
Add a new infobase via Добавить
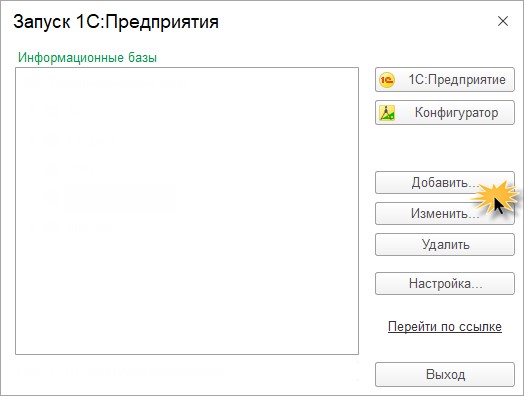(445, 182)
